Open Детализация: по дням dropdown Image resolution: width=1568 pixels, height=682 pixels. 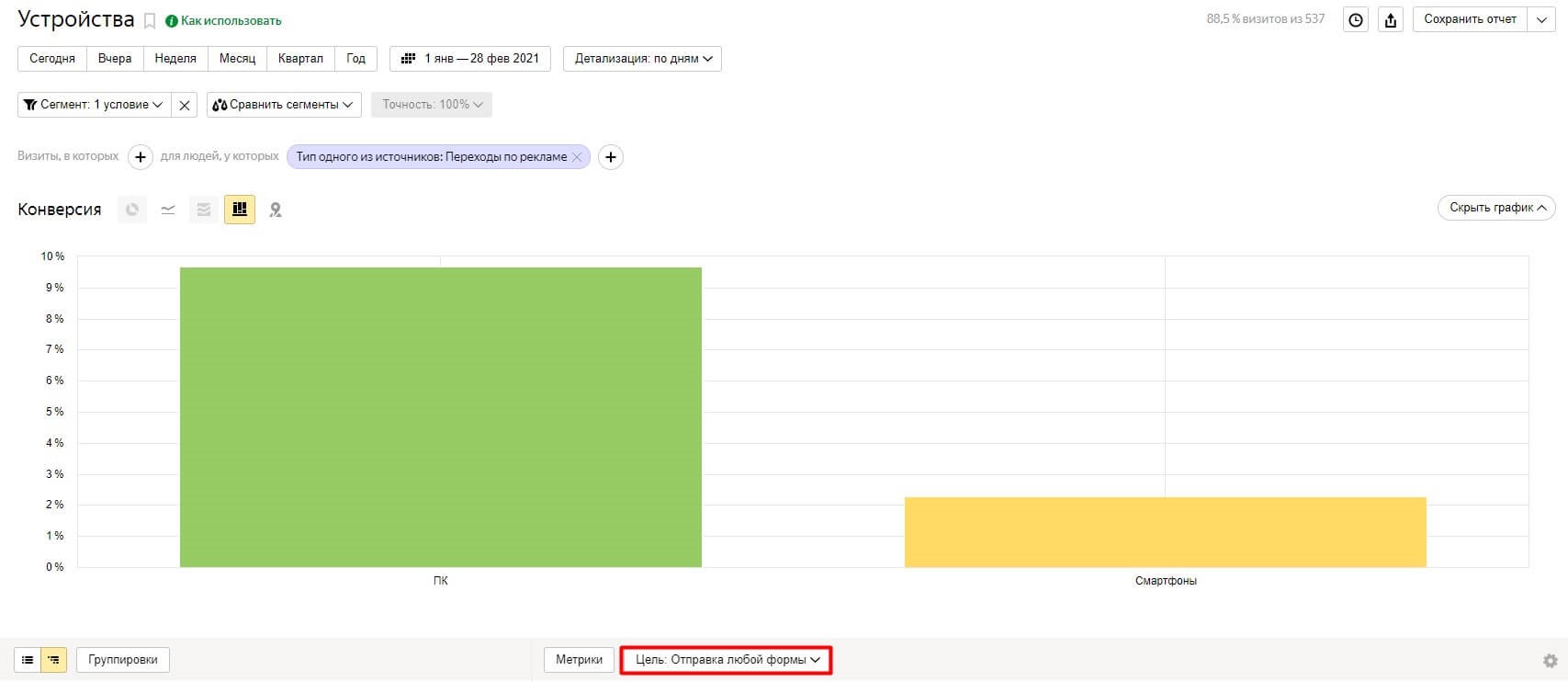[x=642, y=58]
